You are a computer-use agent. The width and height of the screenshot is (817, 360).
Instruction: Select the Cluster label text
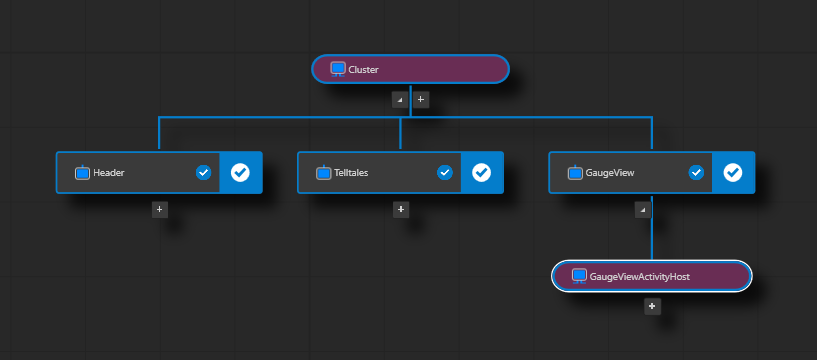pos(364,70)
